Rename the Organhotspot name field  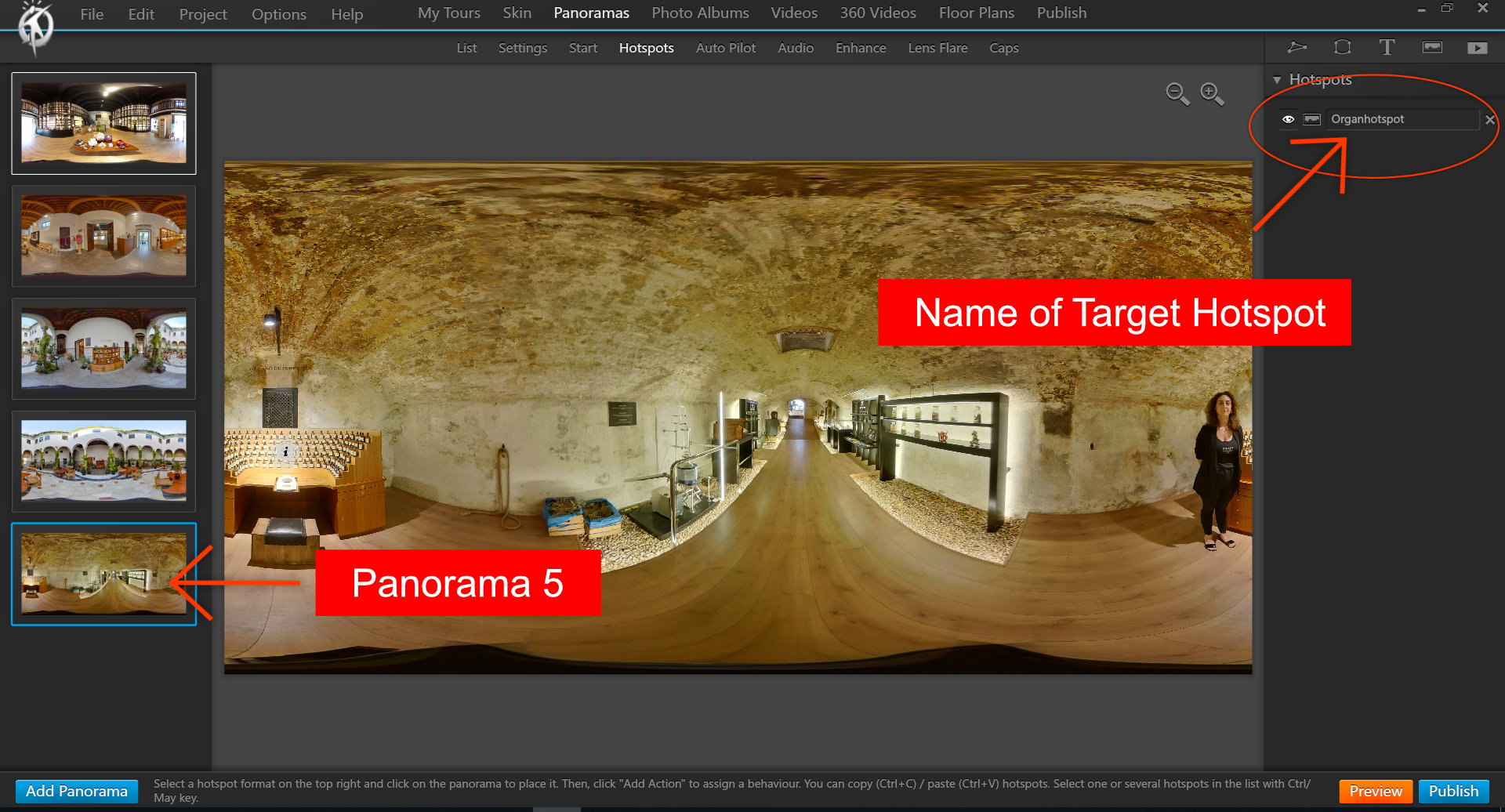pos(1402,119)
